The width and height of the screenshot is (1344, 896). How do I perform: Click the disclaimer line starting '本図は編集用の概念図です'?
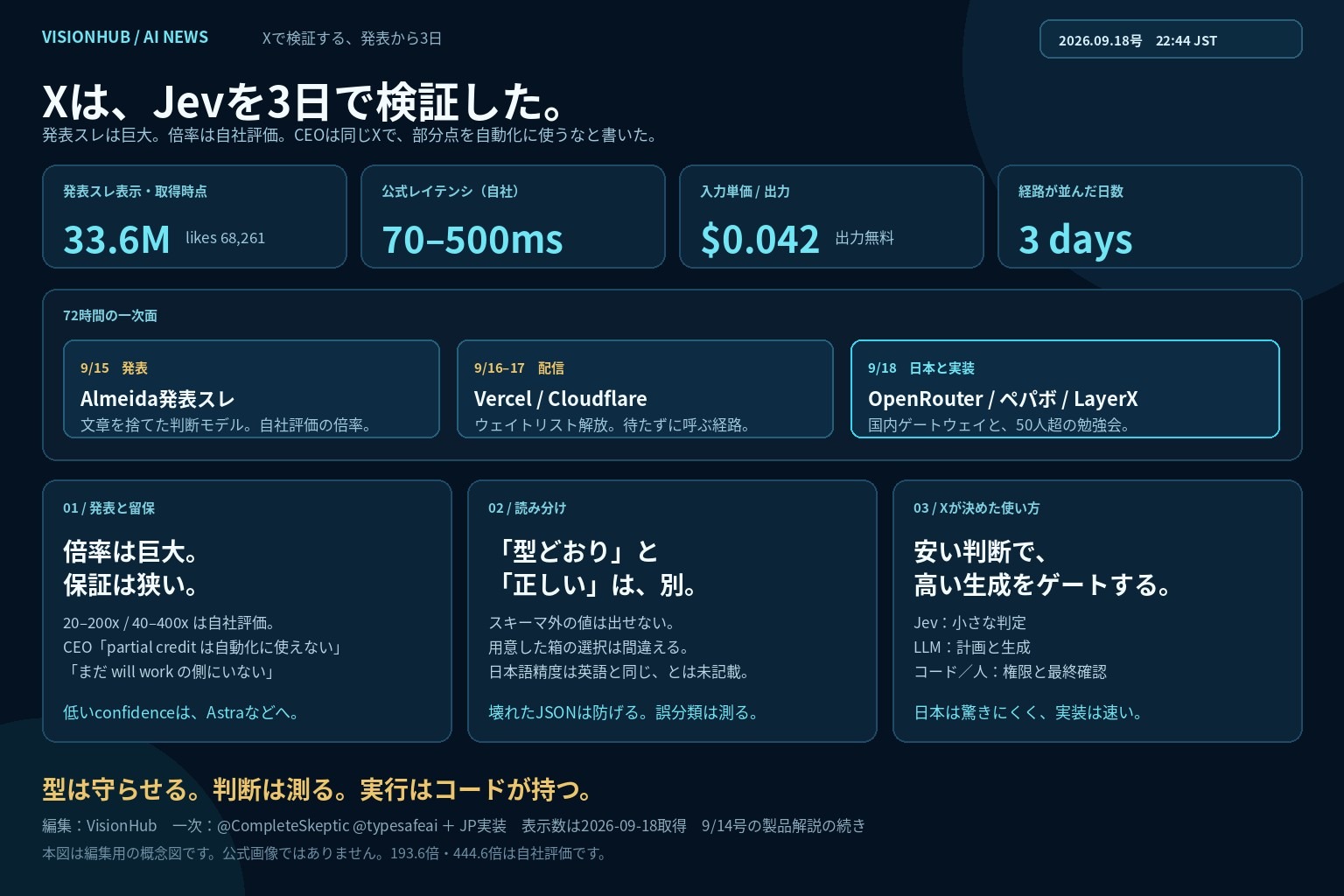pos(325,853)
